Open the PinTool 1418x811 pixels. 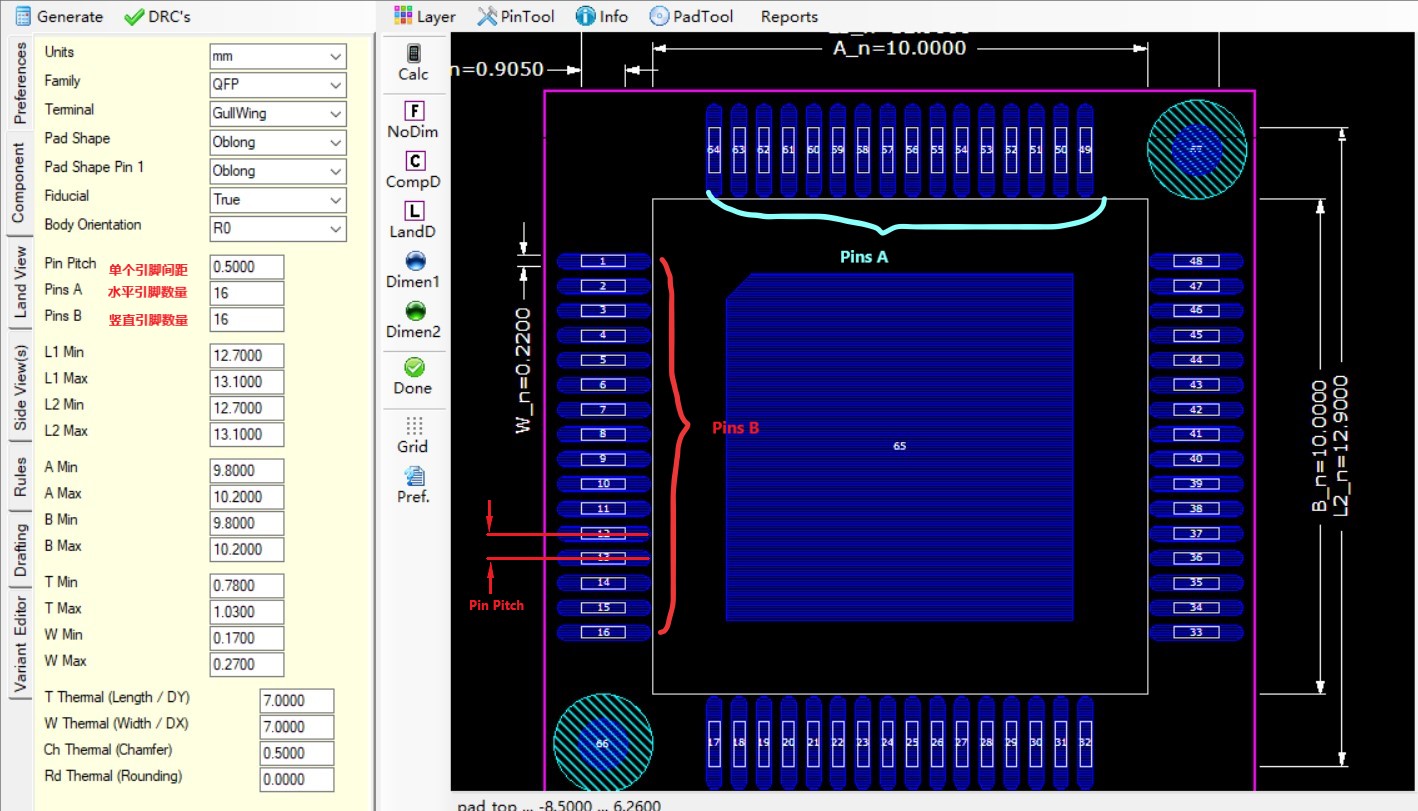[515, 16]
